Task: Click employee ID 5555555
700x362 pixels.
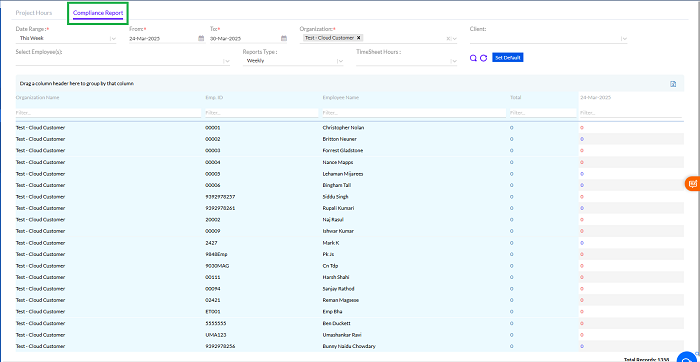Action: point(215,323)
